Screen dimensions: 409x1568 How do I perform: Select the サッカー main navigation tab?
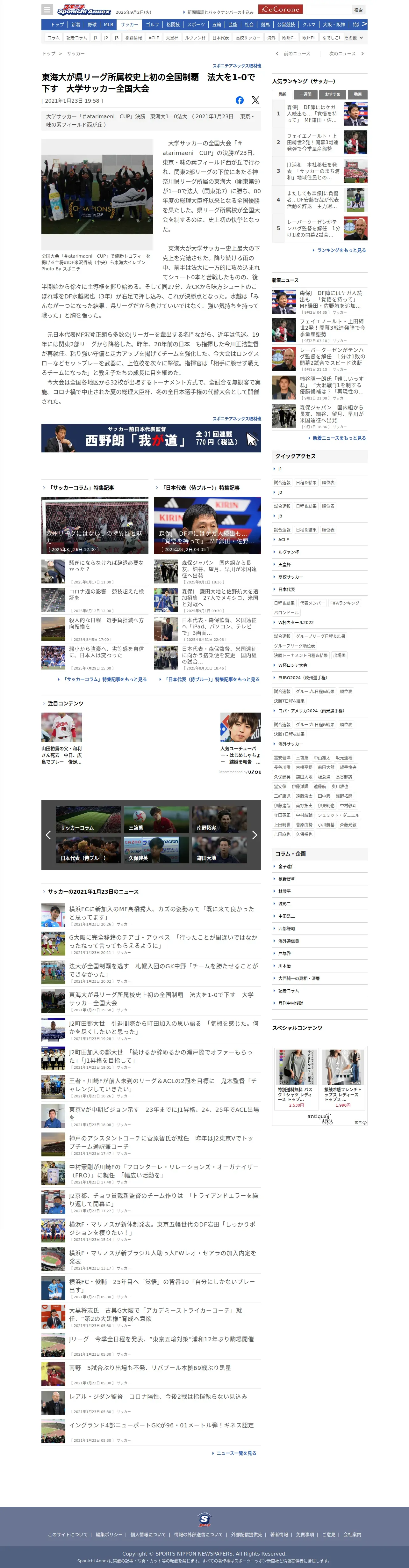coord(129,25)
